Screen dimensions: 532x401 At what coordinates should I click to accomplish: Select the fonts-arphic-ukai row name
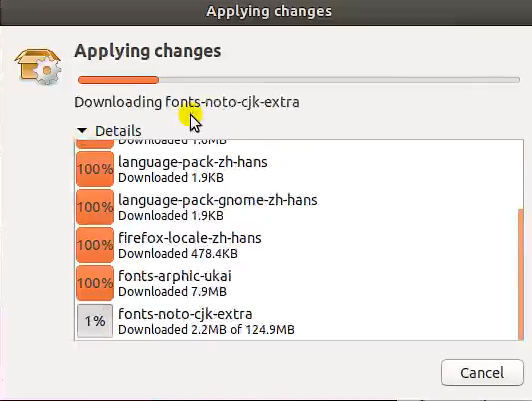click(x=175, y=276)
